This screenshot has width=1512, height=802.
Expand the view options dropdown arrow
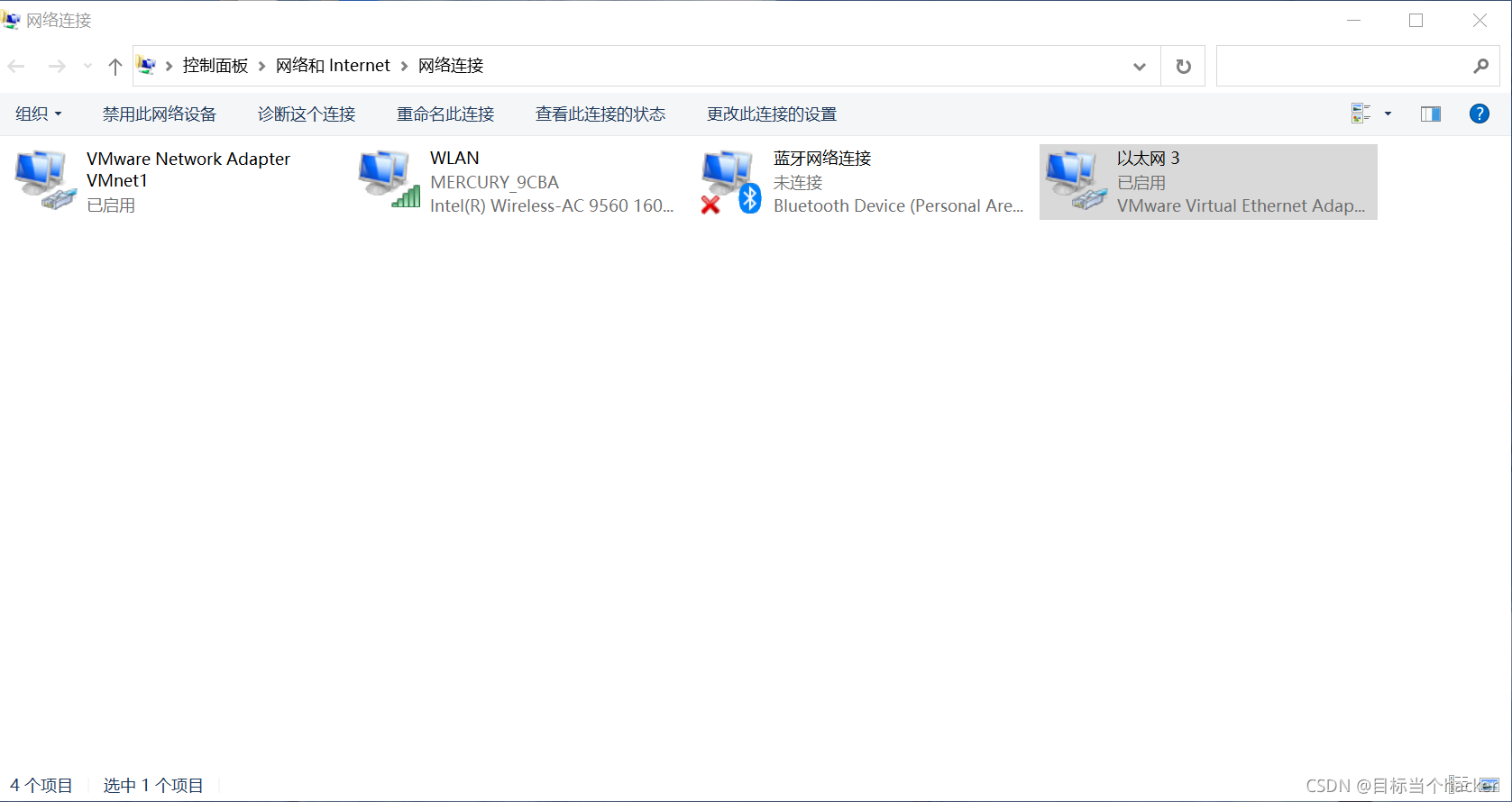[x=1388, y=114]
